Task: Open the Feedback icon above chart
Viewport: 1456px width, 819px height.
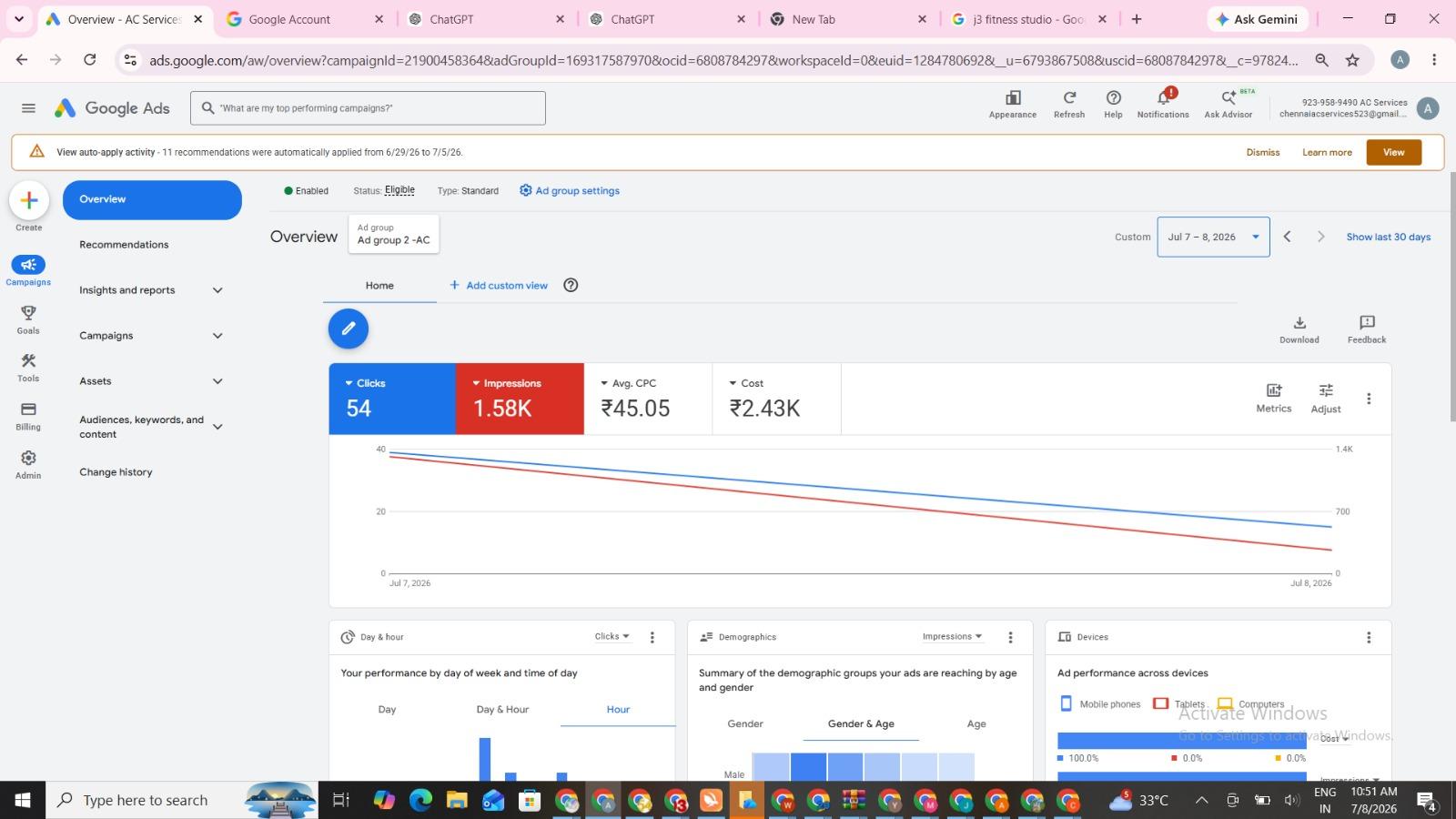Action: tap(1367, 323)
